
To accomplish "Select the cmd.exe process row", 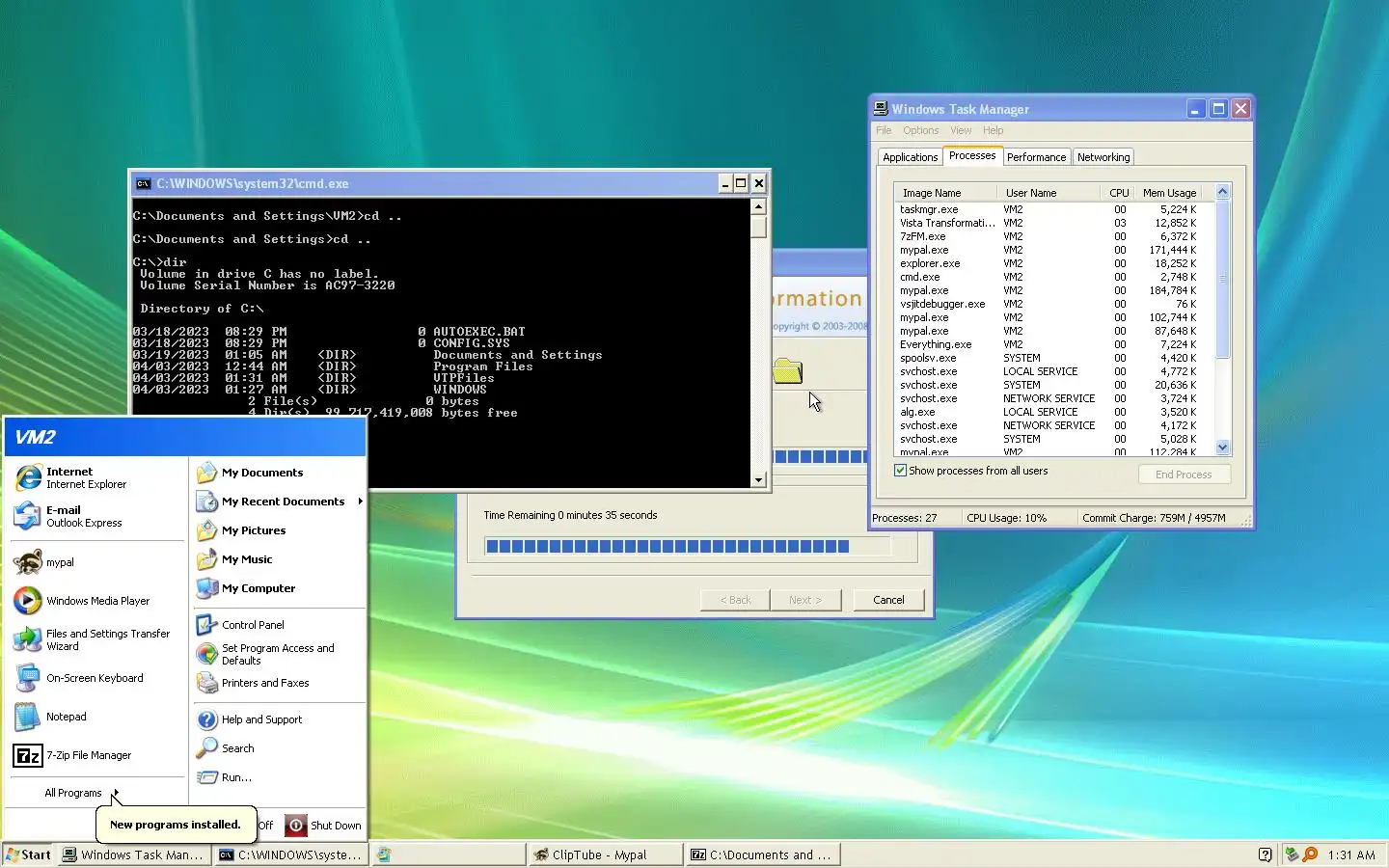I will [1054, 277].
